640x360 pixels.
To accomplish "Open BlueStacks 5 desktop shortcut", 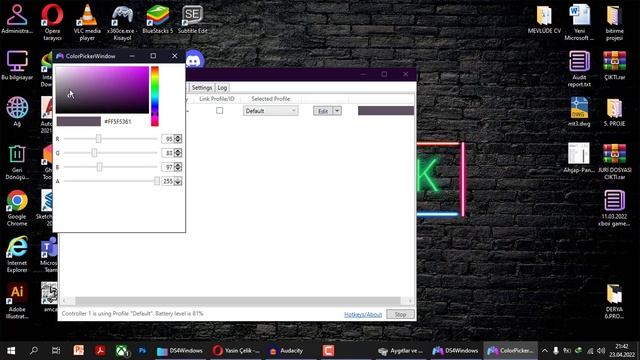I will (158, 19).
